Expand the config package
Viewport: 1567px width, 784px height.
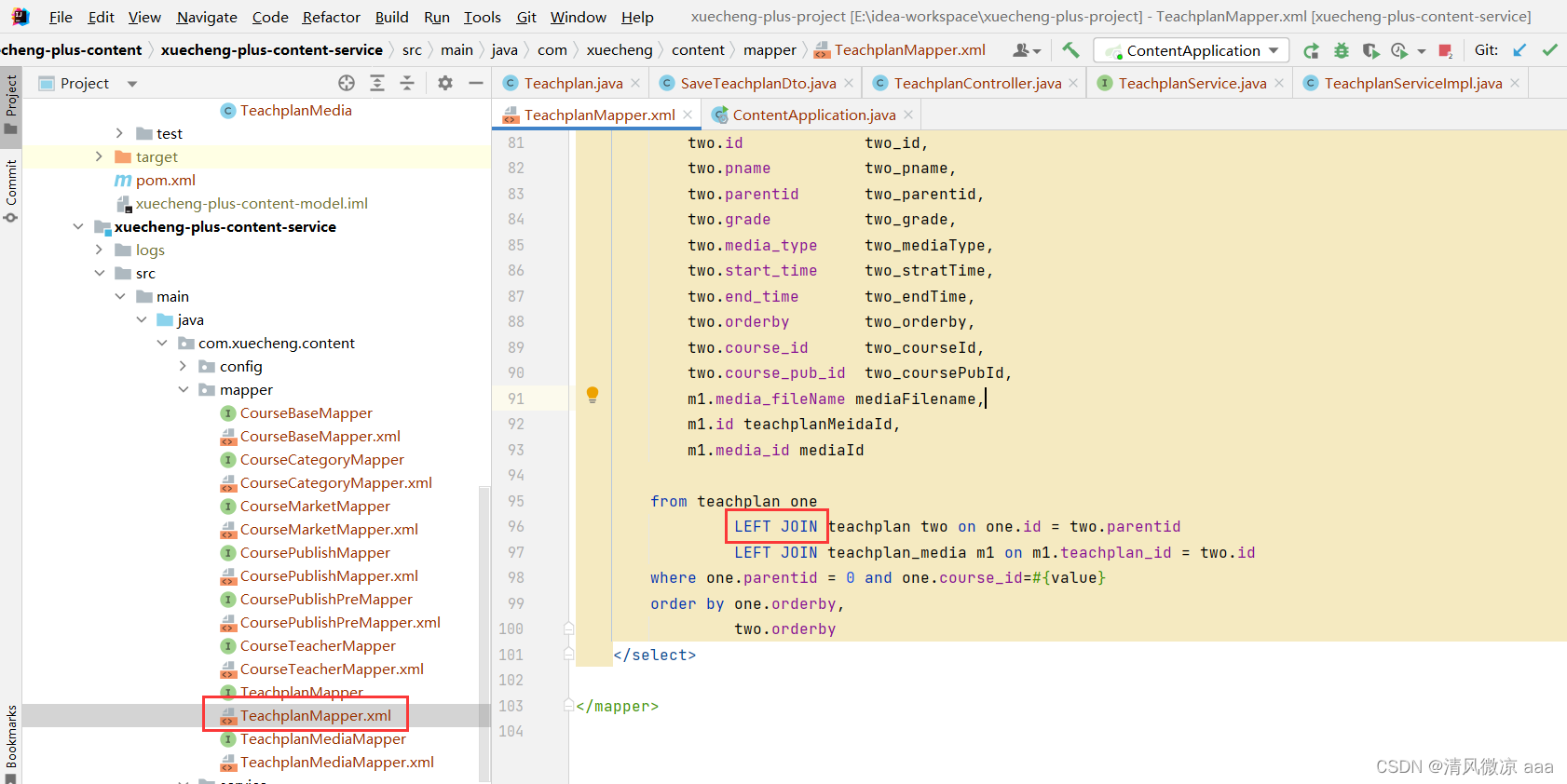(183, 366)
